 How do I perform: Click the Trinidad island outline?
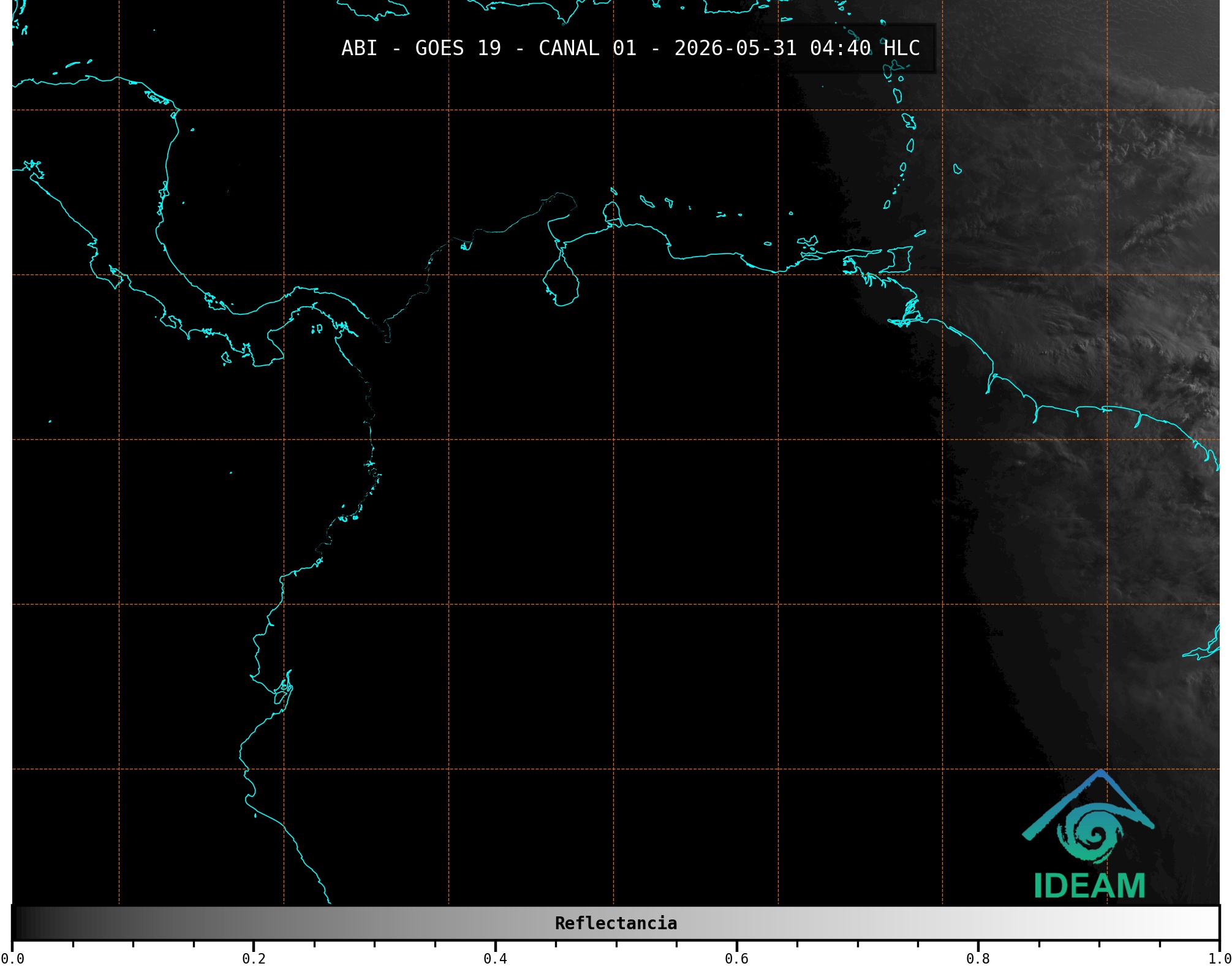[x=896, y=260]
